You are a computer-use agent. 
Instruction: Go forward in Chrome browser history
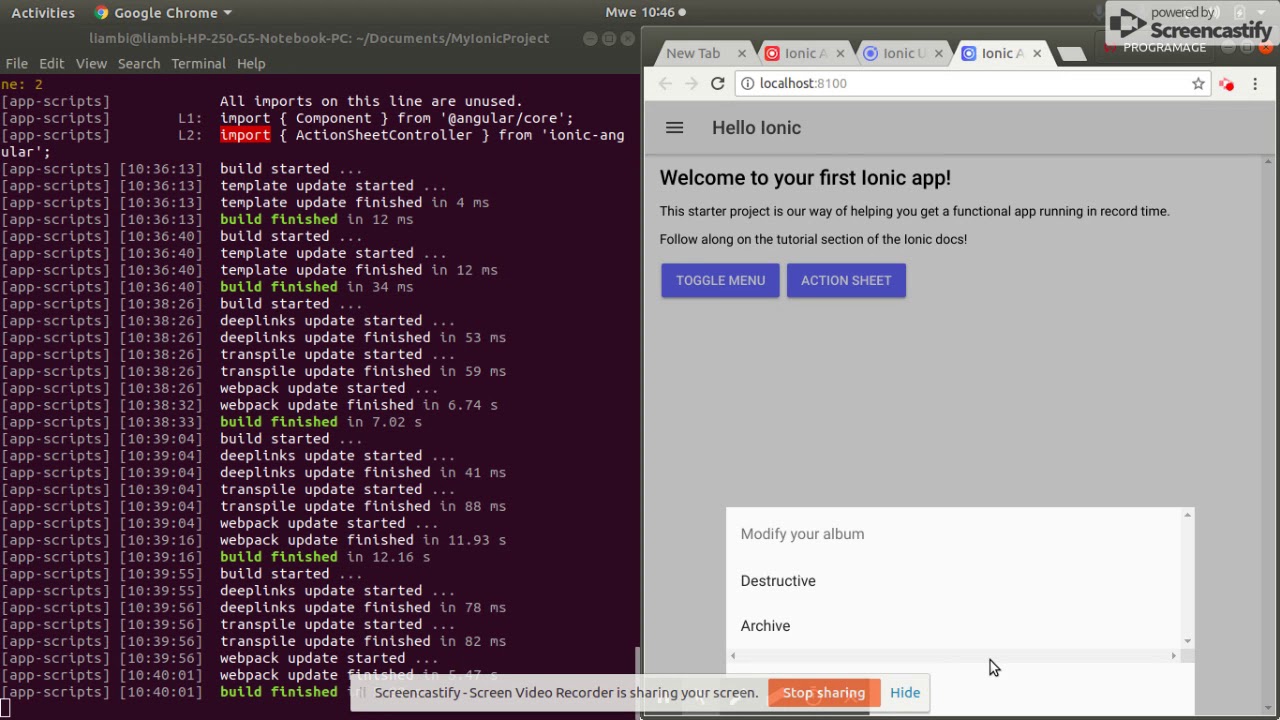[x=691, y=83]
